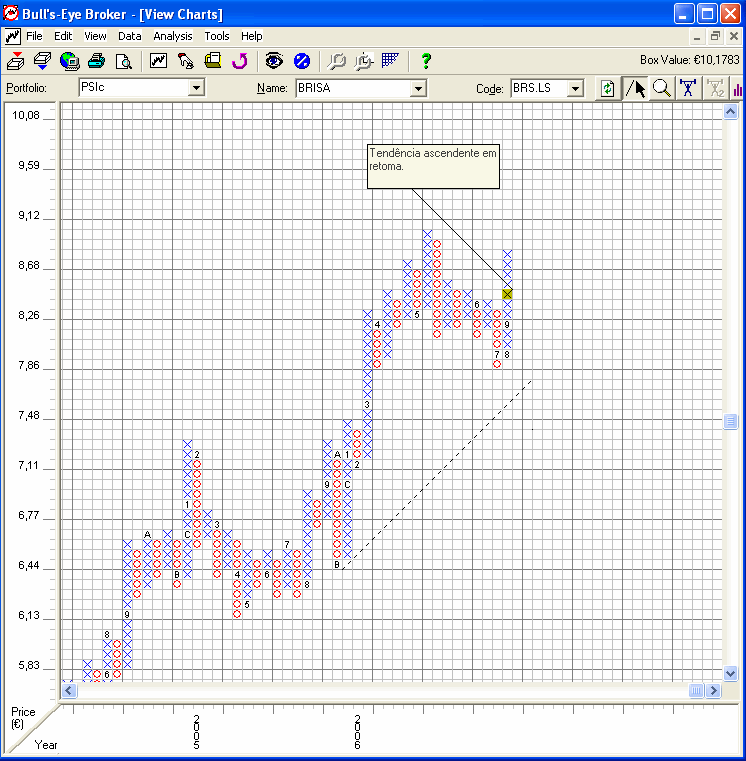Click the horizontal scrollbar right arrow
Screen dimensions: 746x761
click(x=713, y=690)
